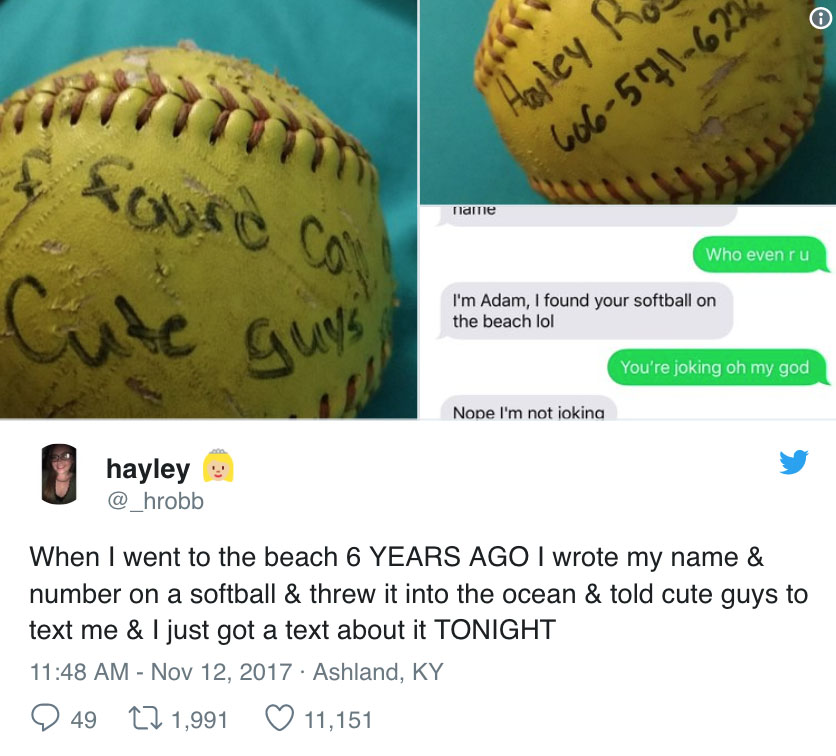Open the large softball 'Cute Guys' photo
This screenshot has height=756, width=836.
[x=208, y=209]
